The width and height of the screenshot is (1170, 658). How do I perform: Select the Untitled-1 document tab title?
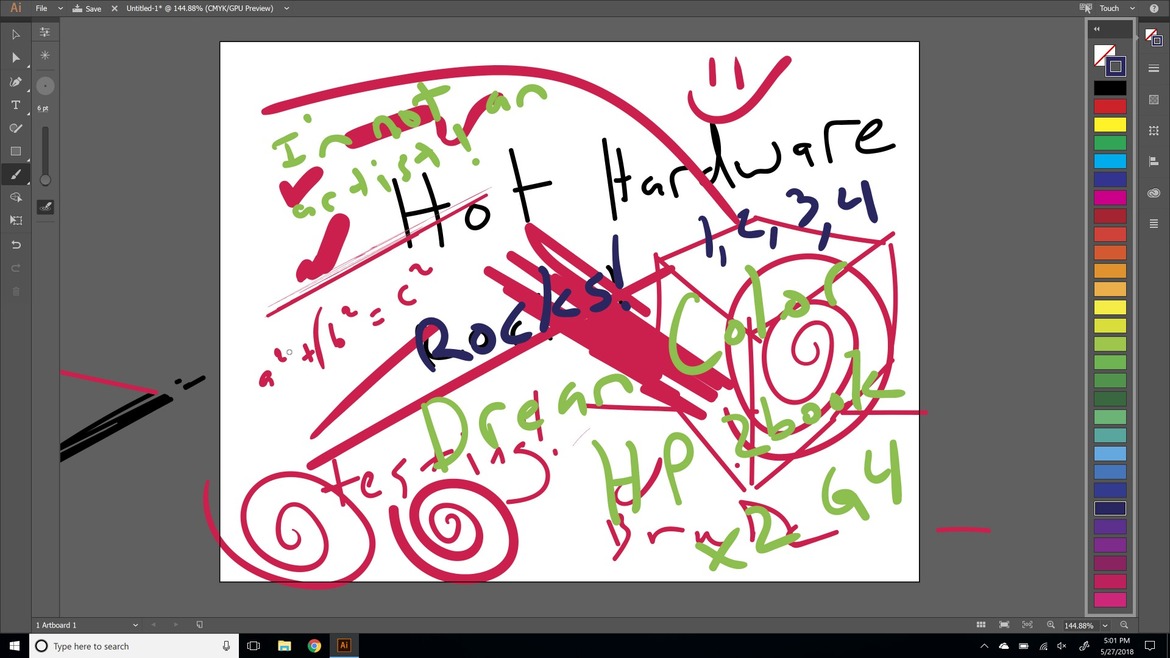pos(199,8)
